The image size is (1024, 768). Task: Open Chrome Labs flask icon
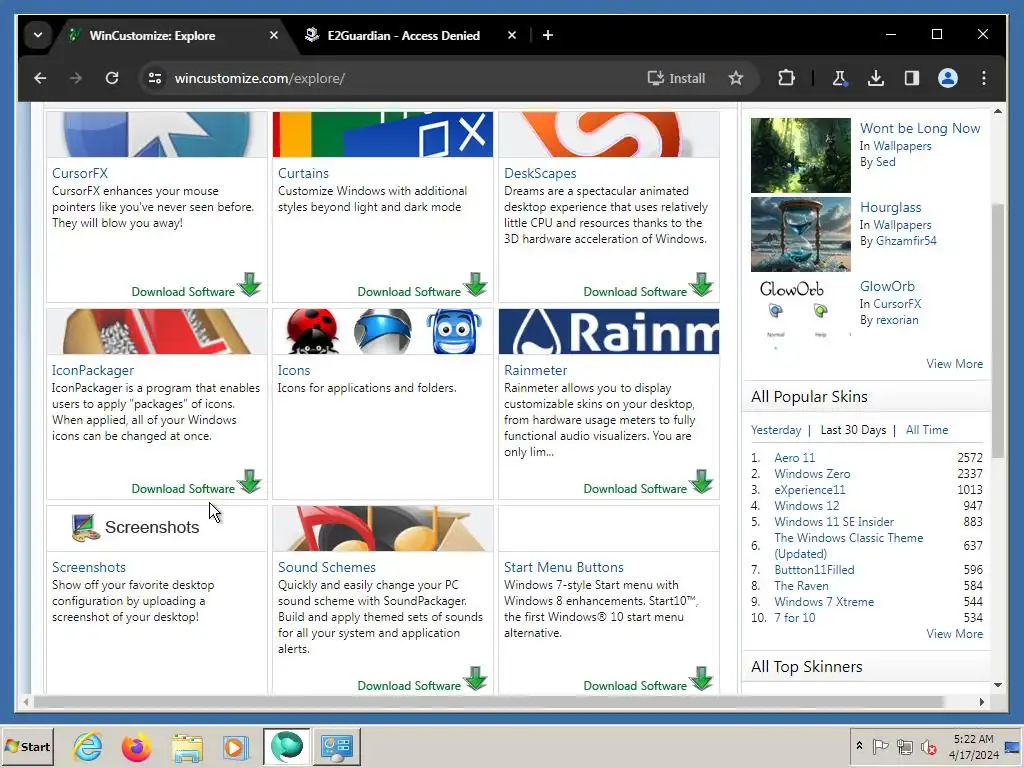(839, 78)
